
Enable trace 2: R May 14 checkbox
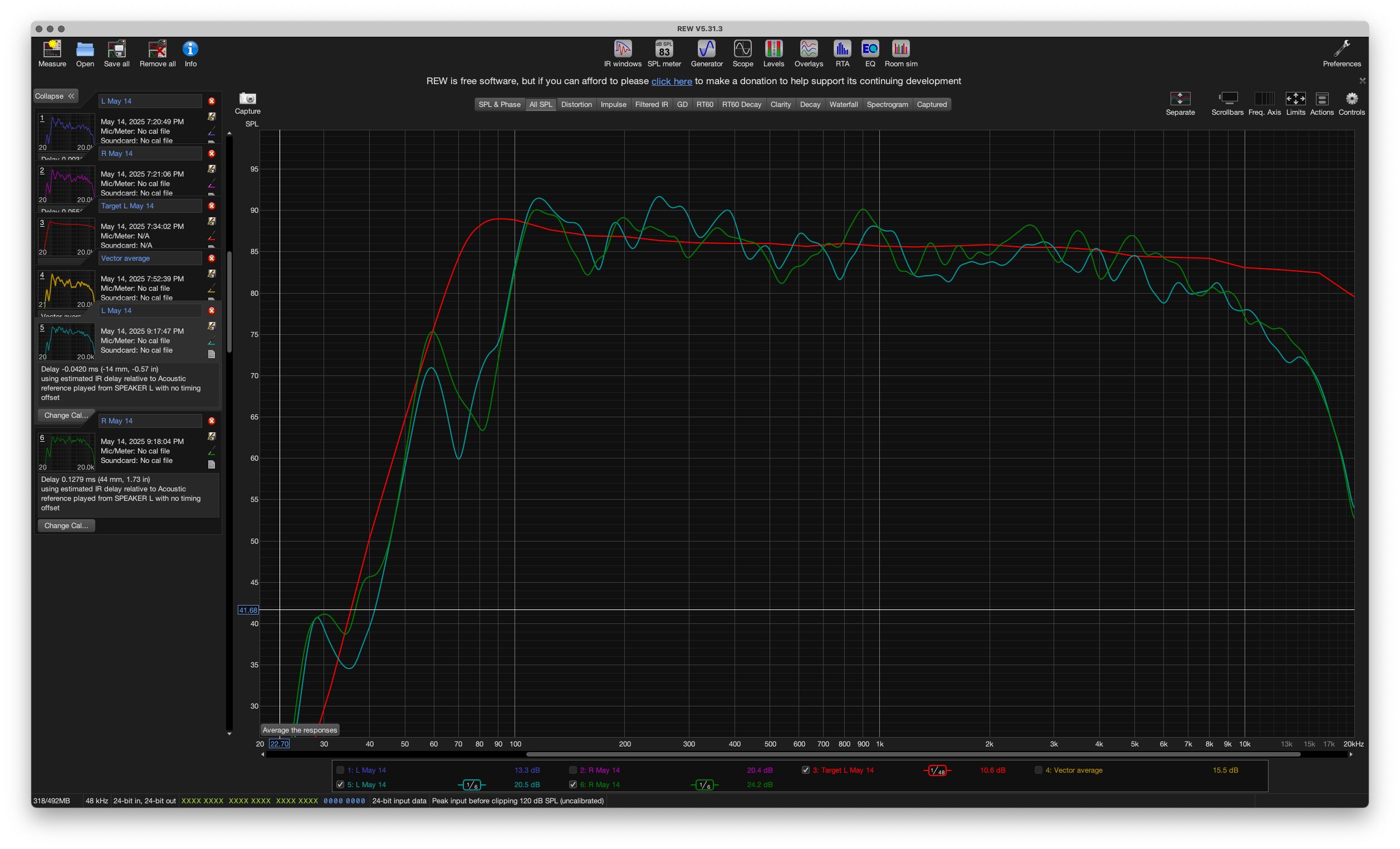click(x=572, y=770)
